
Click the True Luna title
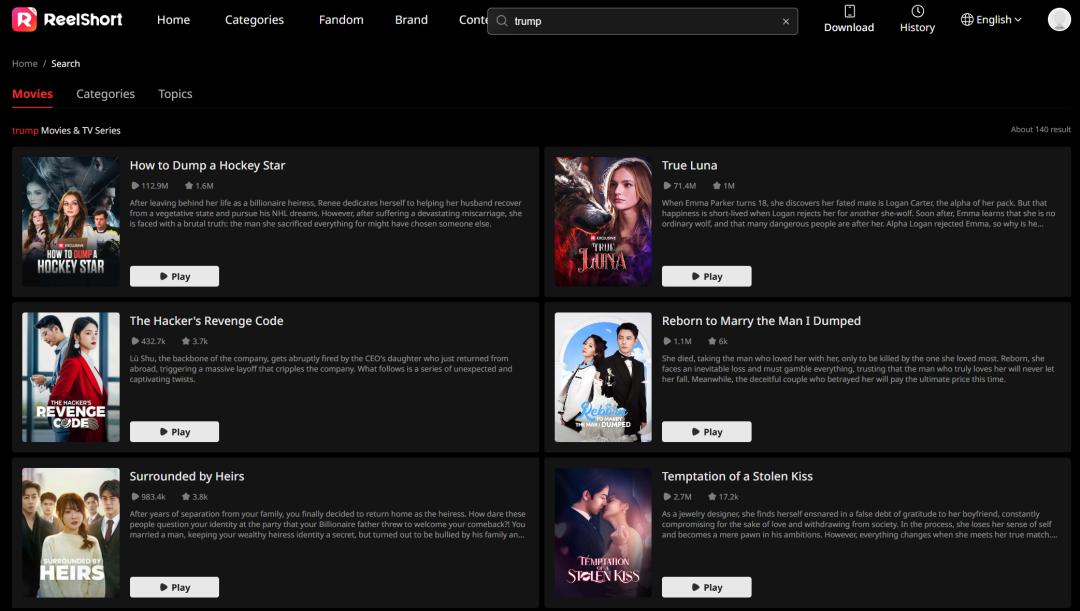click(x=689, y=165)
